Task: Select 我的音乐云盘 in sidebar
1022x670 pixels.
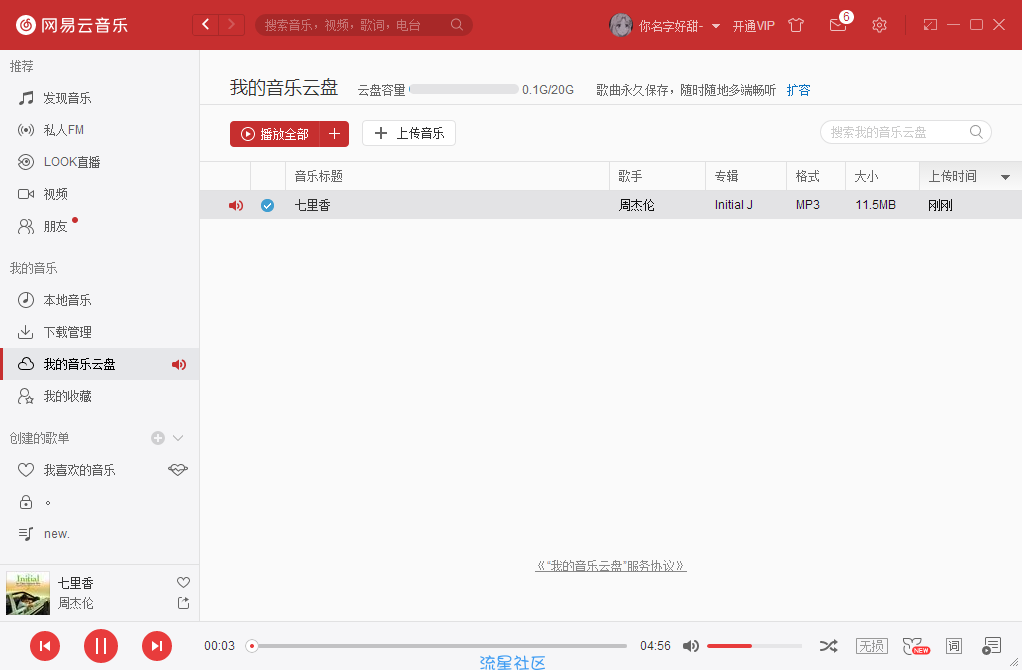Action: pyautogui.click(x=100, y=364)
